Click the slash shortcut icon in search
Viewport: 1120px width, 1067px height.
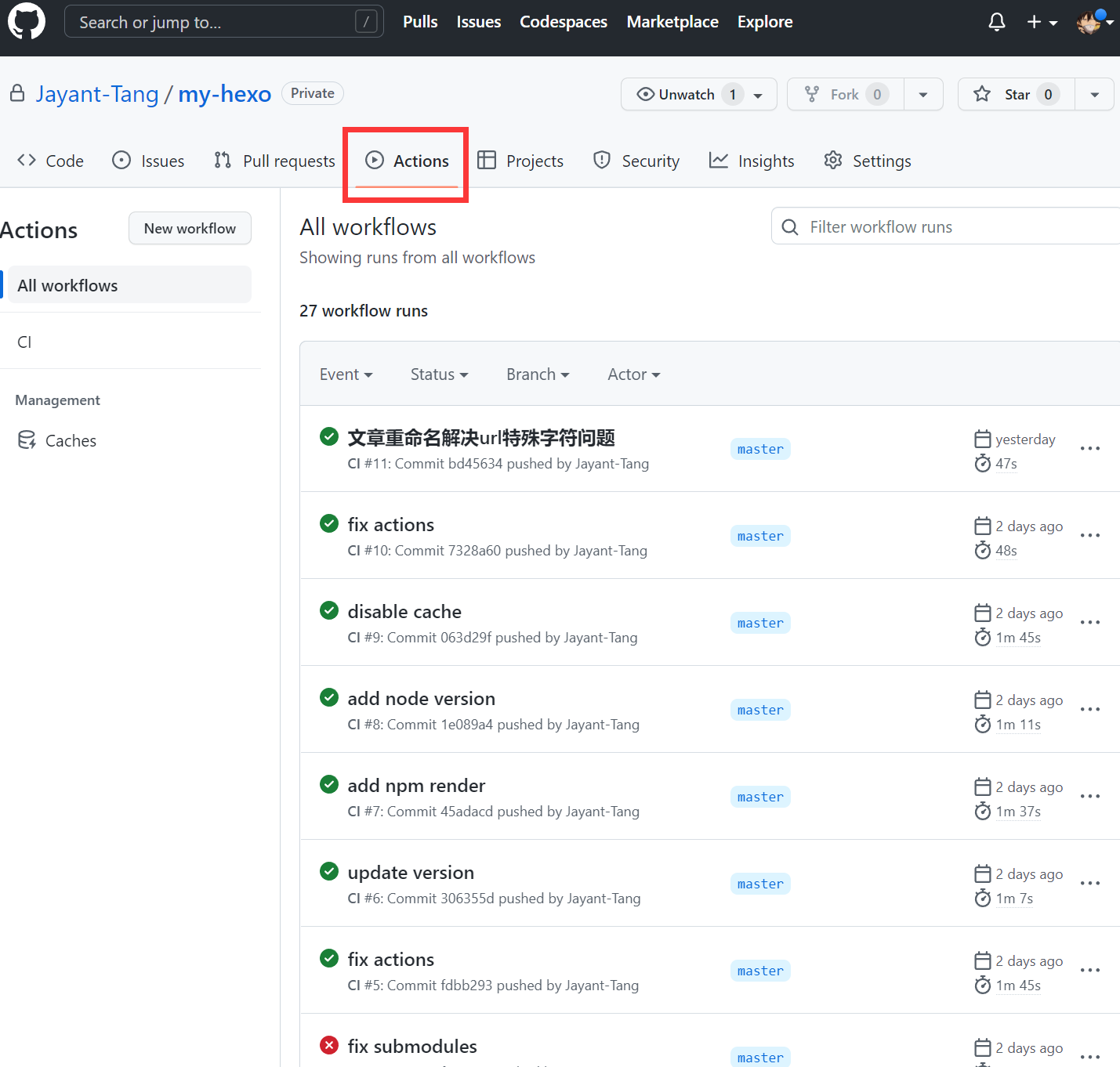(x=366, y=21)
